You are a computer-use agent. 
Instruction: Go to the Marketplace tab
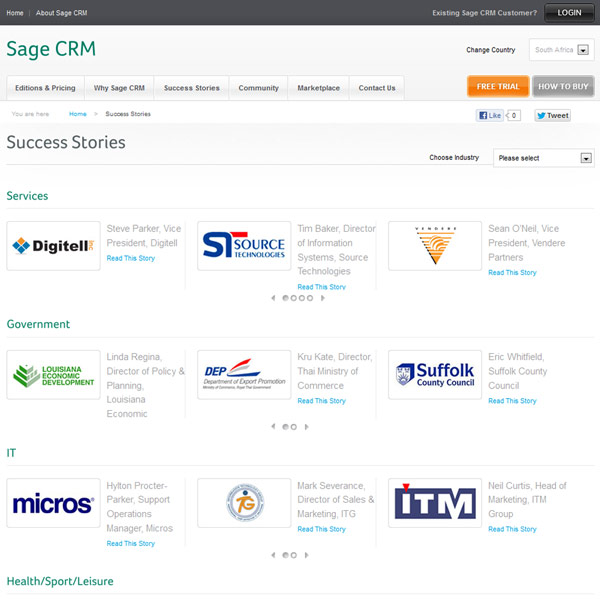pyautogui.click(x=318, y=88)
